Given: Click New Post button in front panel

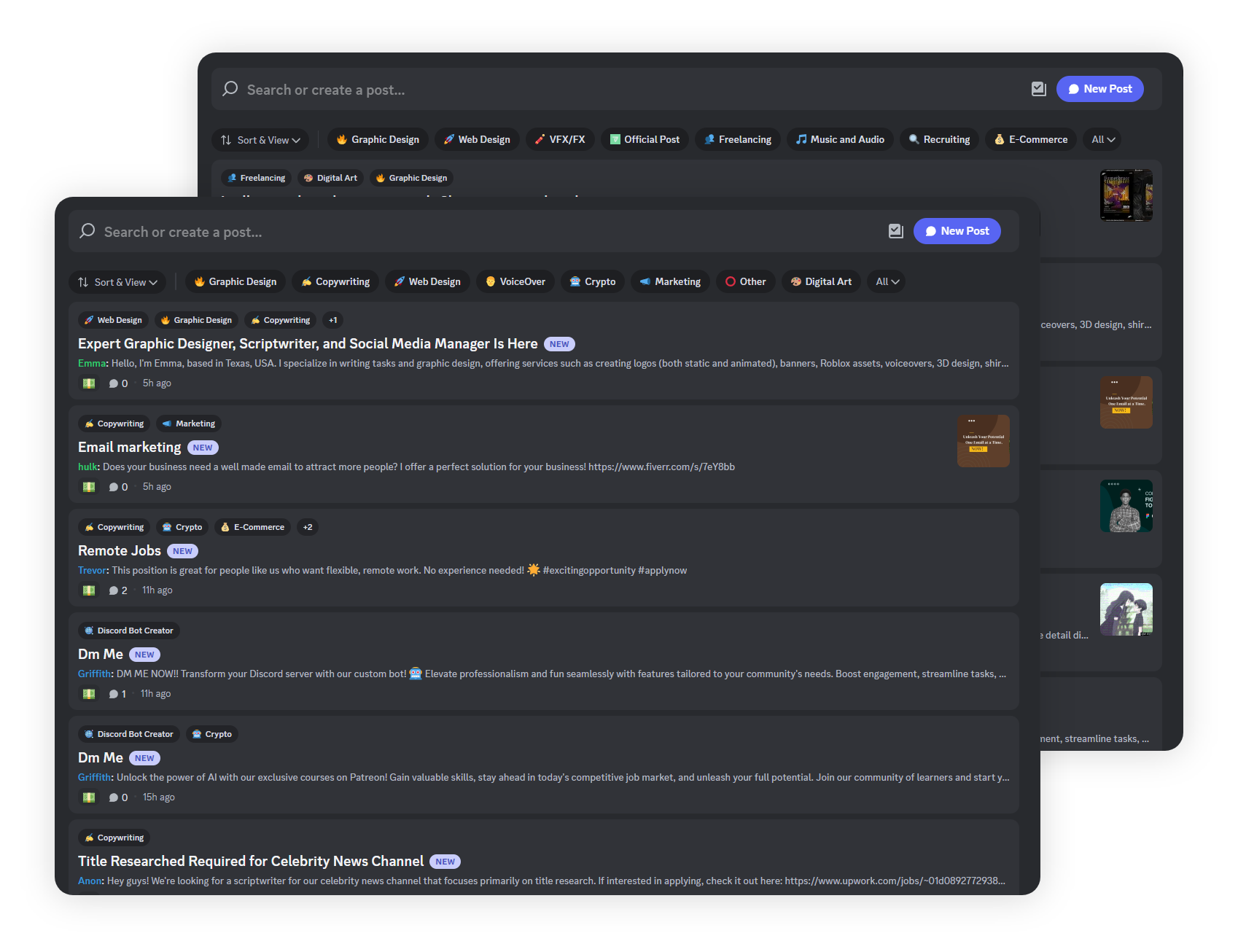Looking at the screenshot, I should (957, 231).
